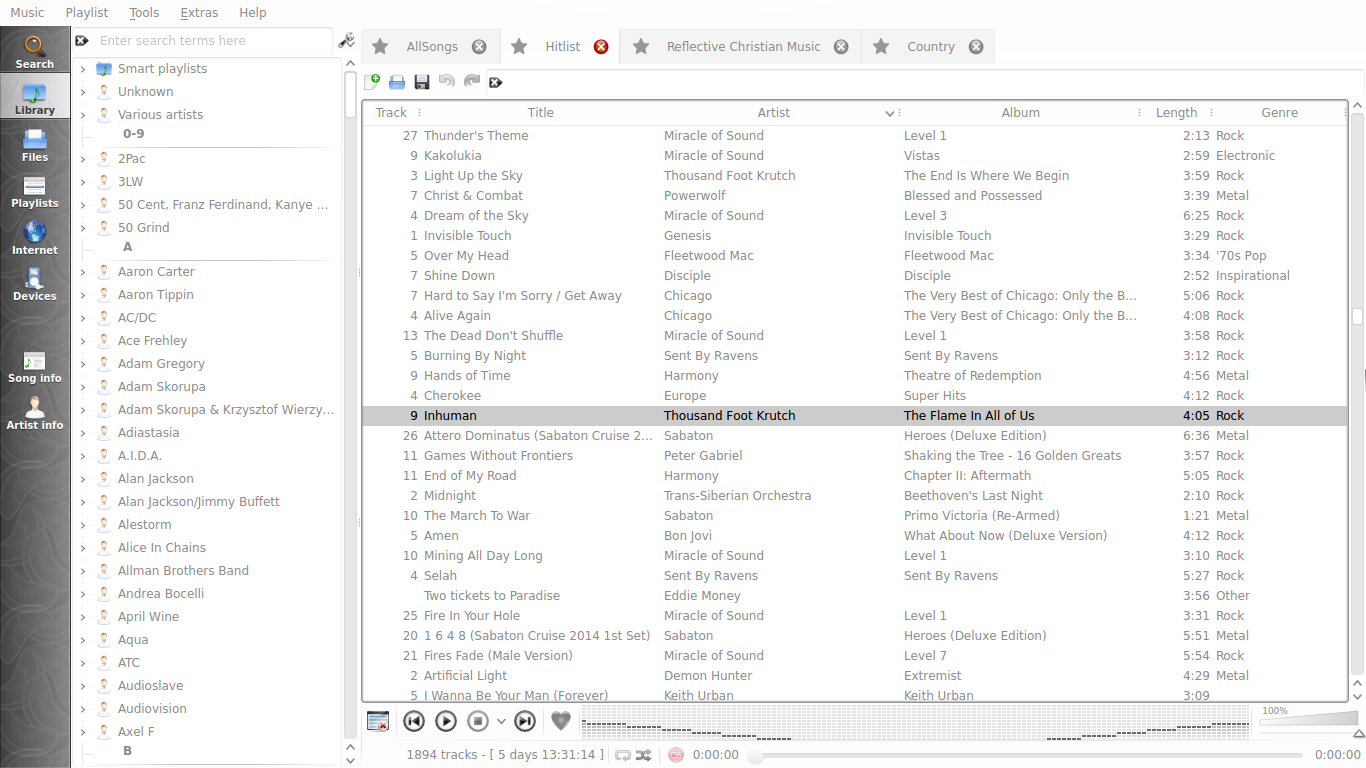The height and width of the screenshot is (768, 1366).
Task: Focus the library search terms field
Action: pos(213,41)
